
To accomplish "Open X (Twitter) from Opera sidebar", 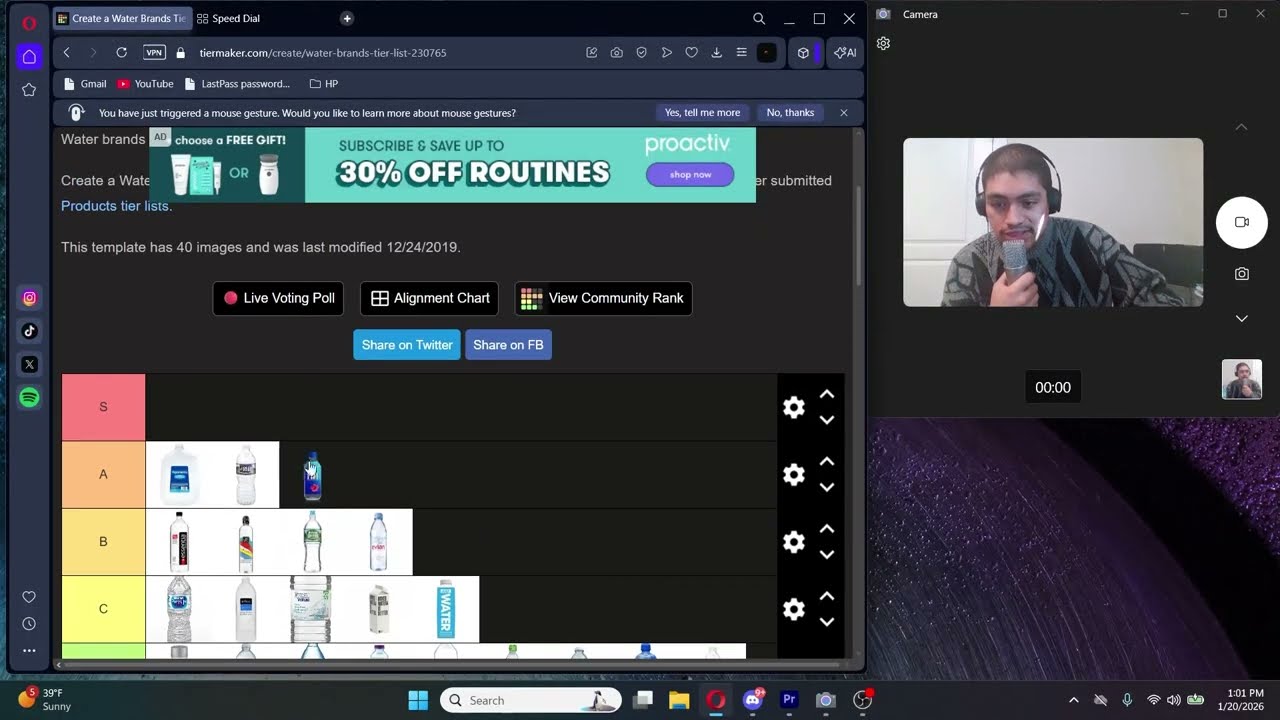I will click(29, 365).
